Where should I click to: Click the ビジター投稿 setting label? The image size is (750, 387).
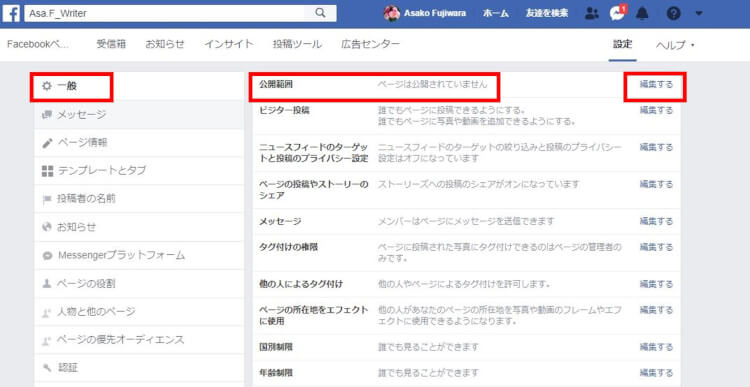pyautogui.click(x=284, y=111)
